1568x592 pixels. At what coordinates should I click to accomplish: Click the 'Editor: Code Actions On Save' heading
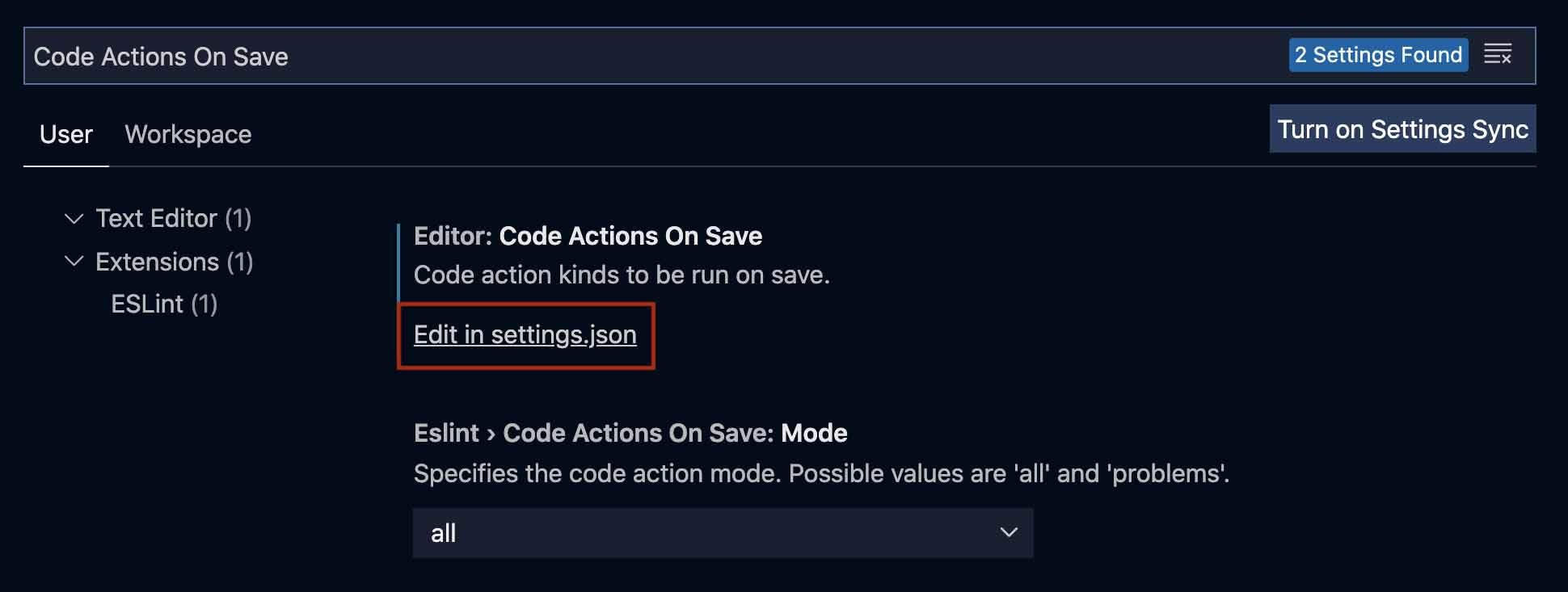(588, 236)
